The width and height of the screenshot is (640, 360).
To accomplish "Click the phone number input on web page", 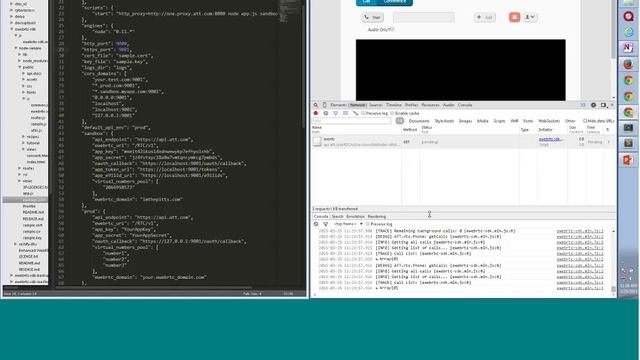I will [x=424, y=17].
